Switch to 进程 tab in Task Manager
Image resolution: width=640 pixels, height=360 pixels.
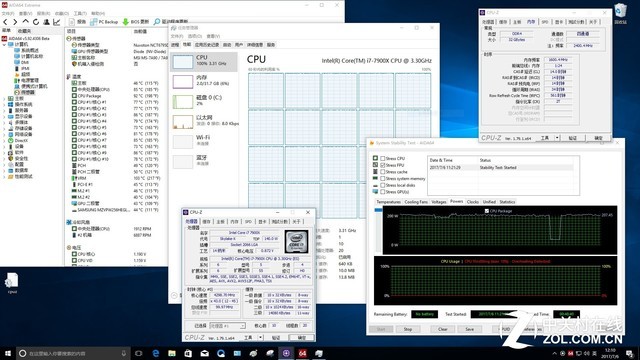(175, 44)
